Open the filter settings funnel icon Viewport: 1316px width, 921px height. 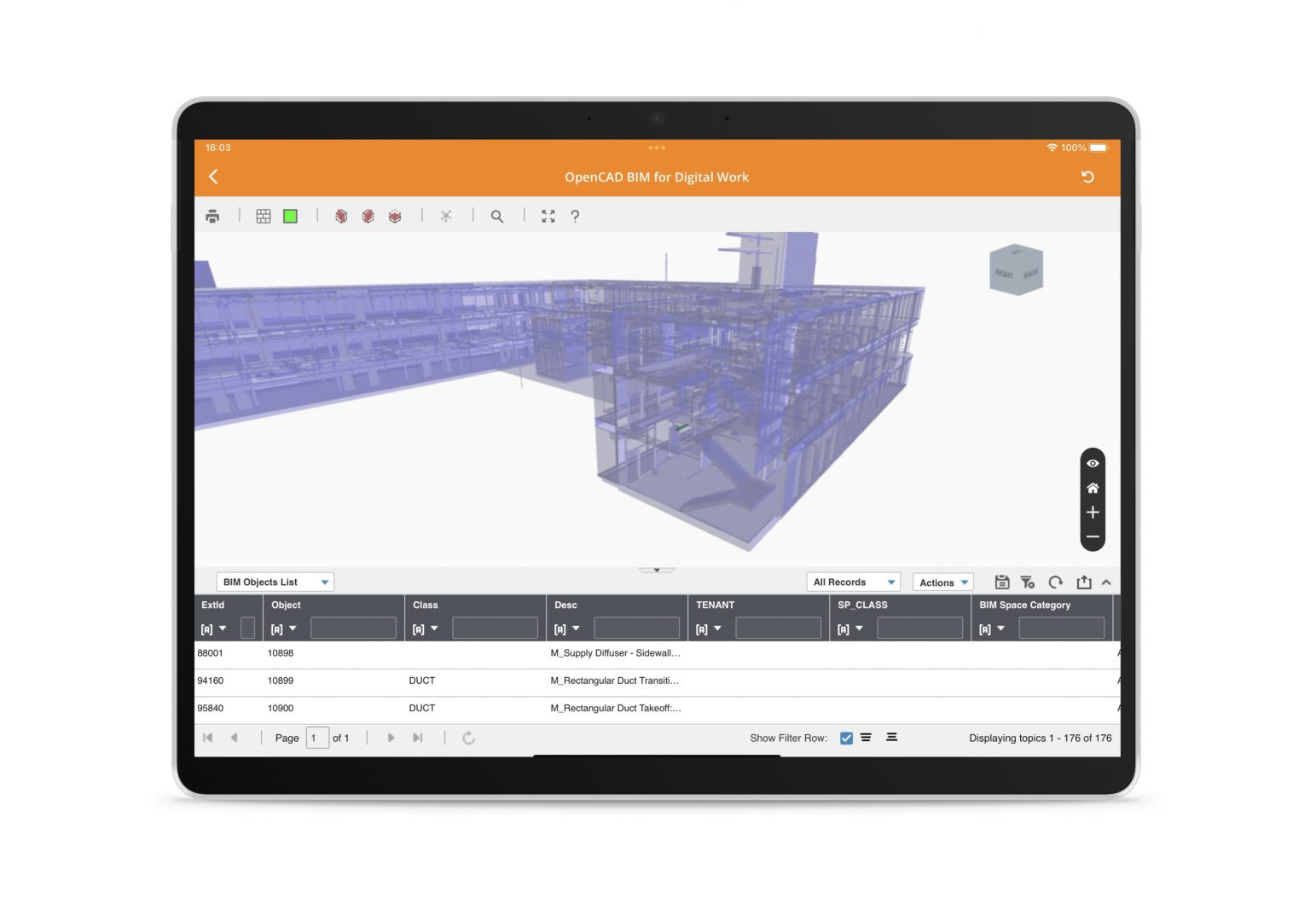tap(1028, 582)
